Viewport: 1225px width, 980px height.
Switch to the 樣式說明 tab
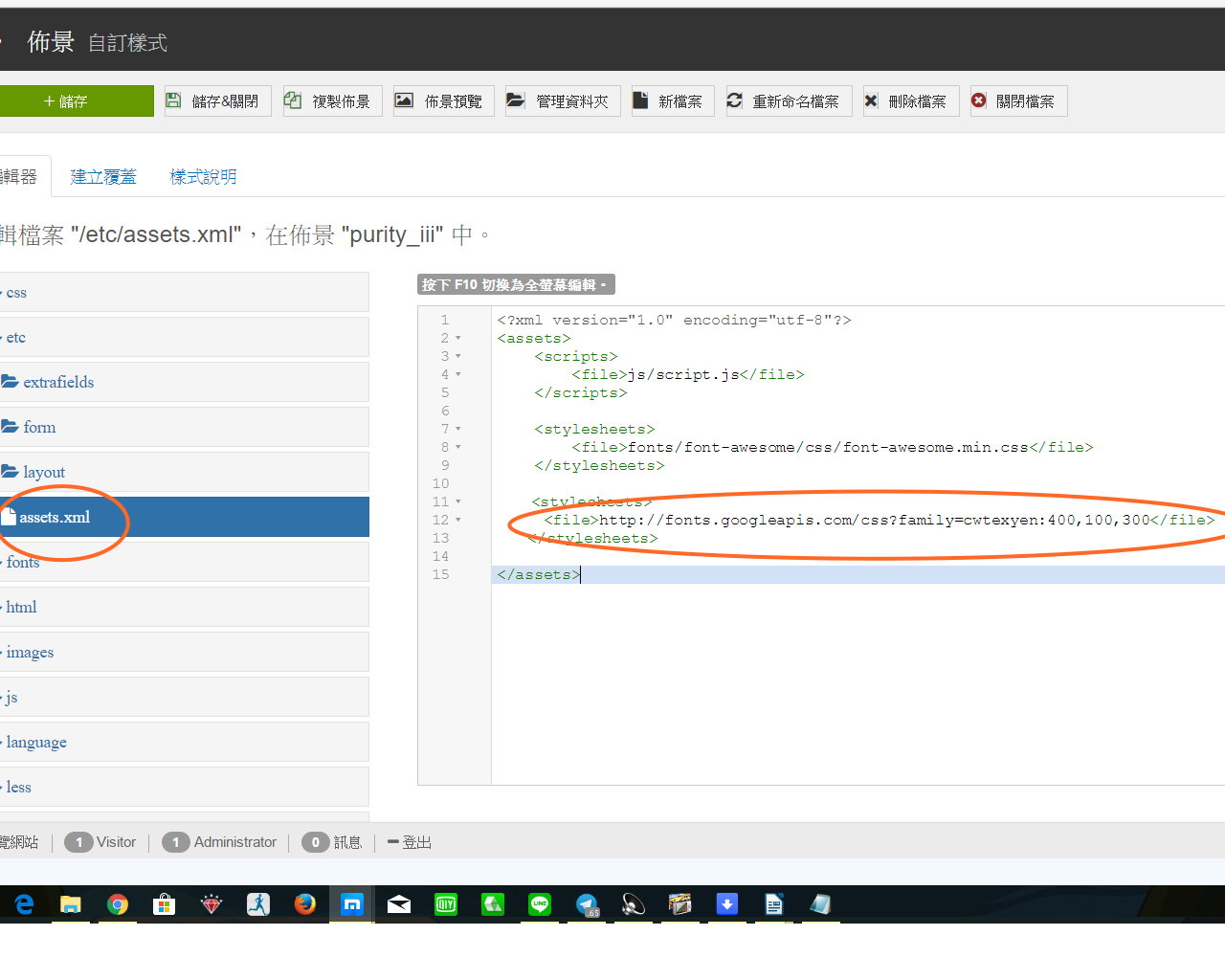click(x=203, y=177)
